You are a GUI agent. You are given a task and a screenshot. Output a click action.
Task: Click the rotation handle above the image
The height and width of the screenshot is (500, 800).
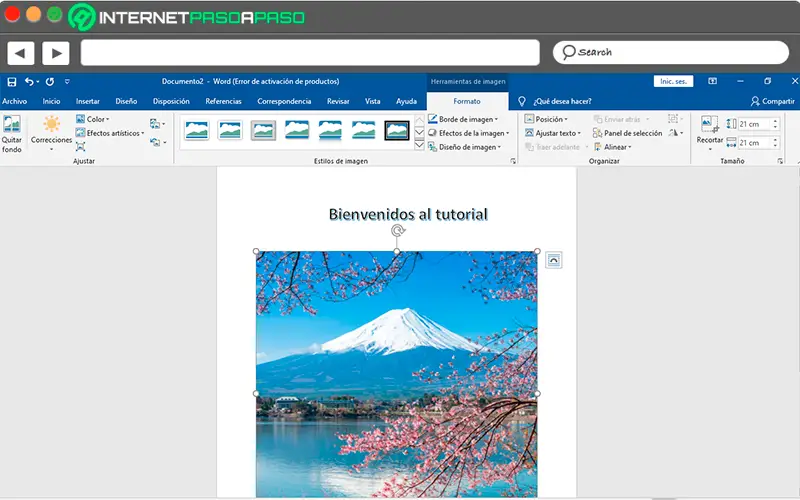pyautogui.click(x=398, y=230)
